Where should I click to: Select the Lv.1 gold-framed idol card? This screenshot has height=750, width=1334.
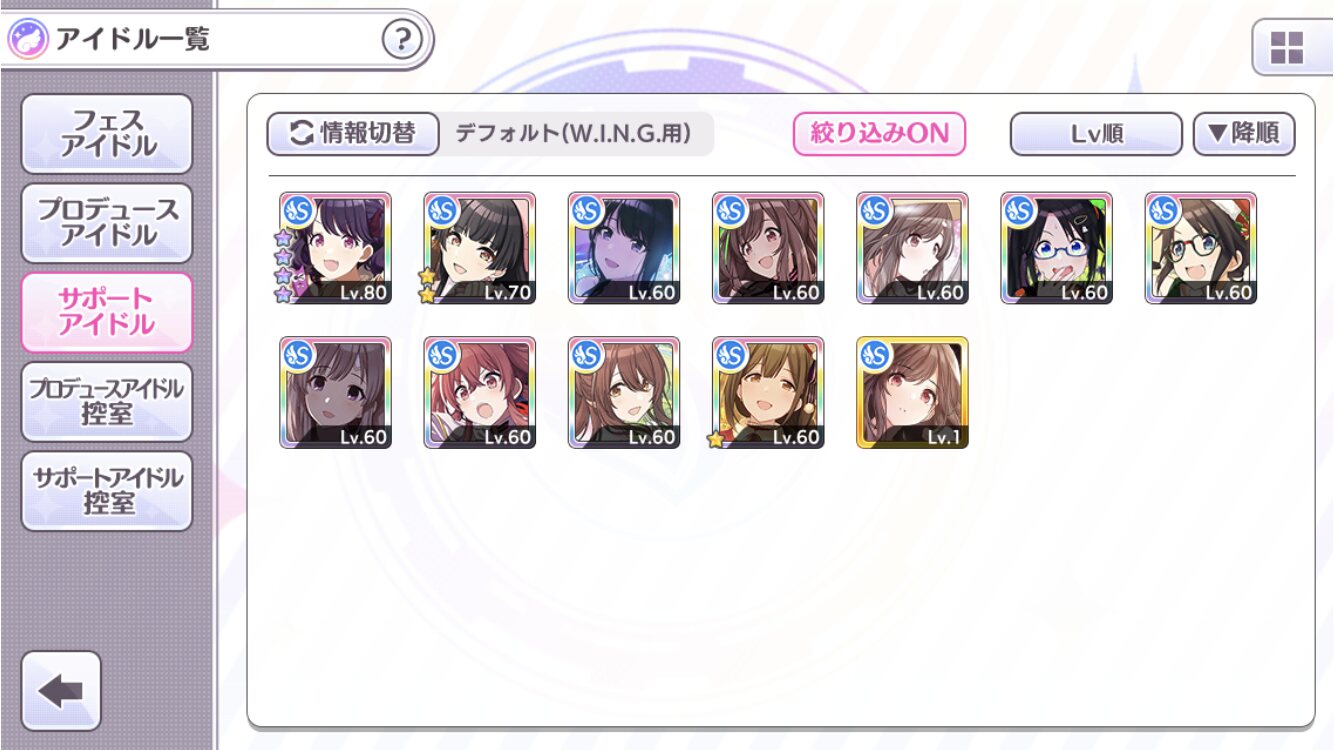pos(912,392)
